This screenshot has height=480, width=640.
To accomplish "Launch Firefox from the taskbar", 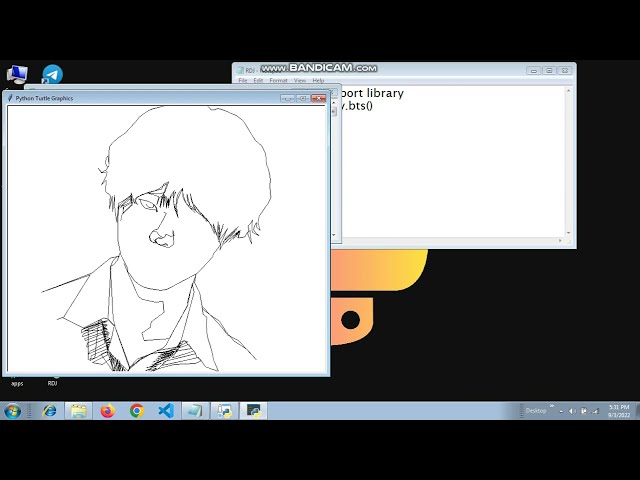I will [108, 411].
